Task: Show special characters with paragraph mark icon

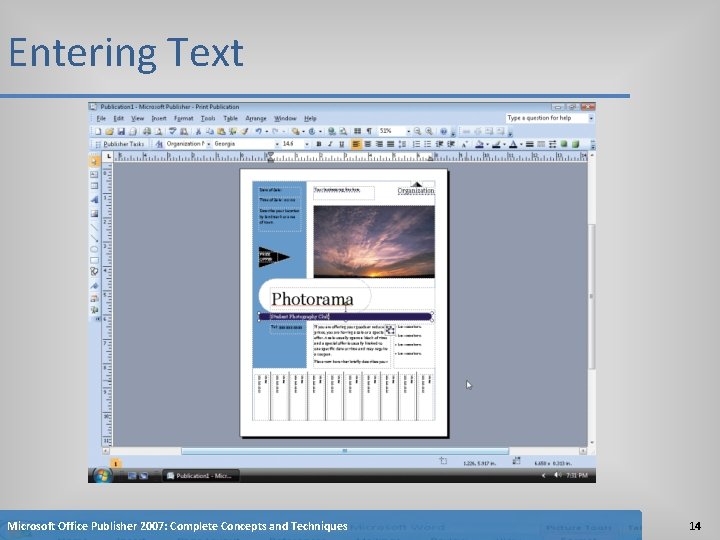Action: pyautogui.click(x=369, y=131)
